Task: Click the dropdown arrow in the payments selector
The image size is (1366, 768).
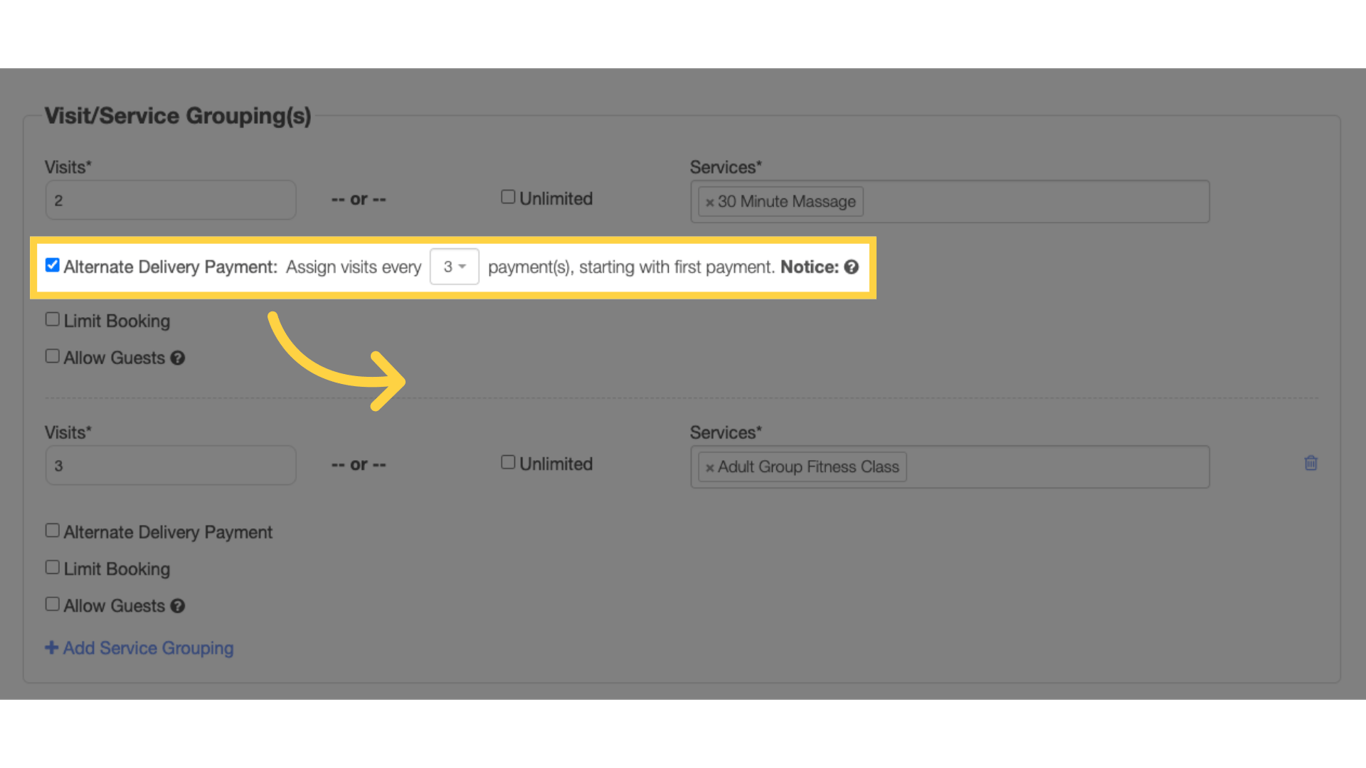Action: (463, 266)
